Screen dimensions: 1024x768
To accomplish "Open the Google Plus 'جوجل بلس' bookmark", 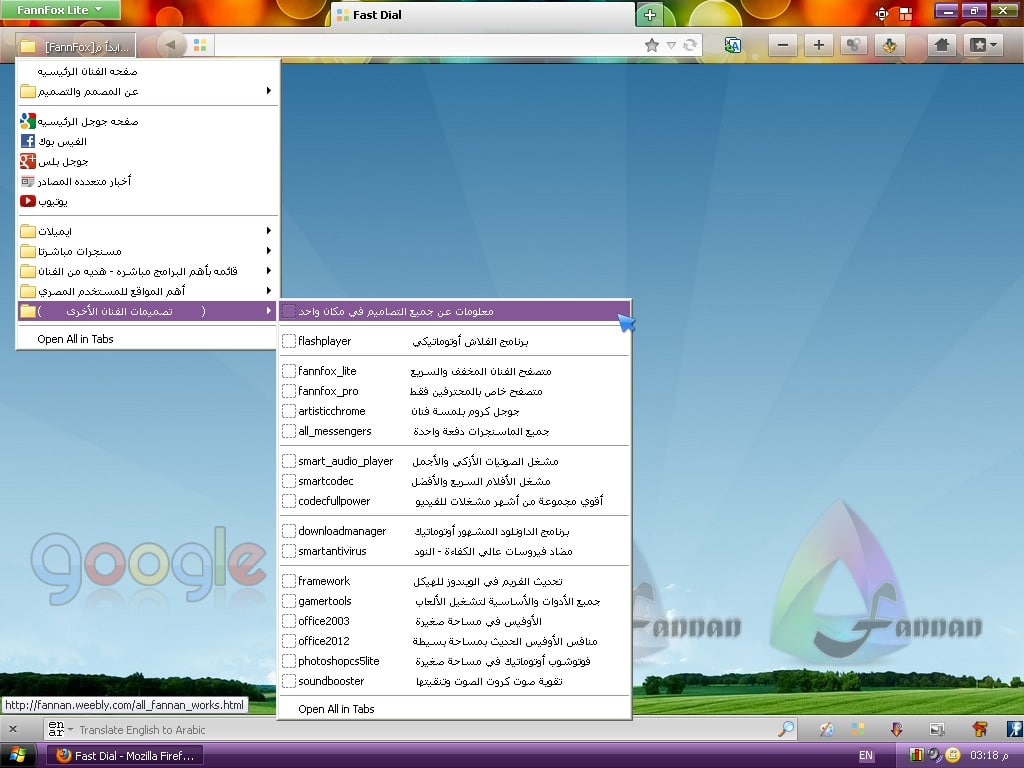I will (148, 161).
